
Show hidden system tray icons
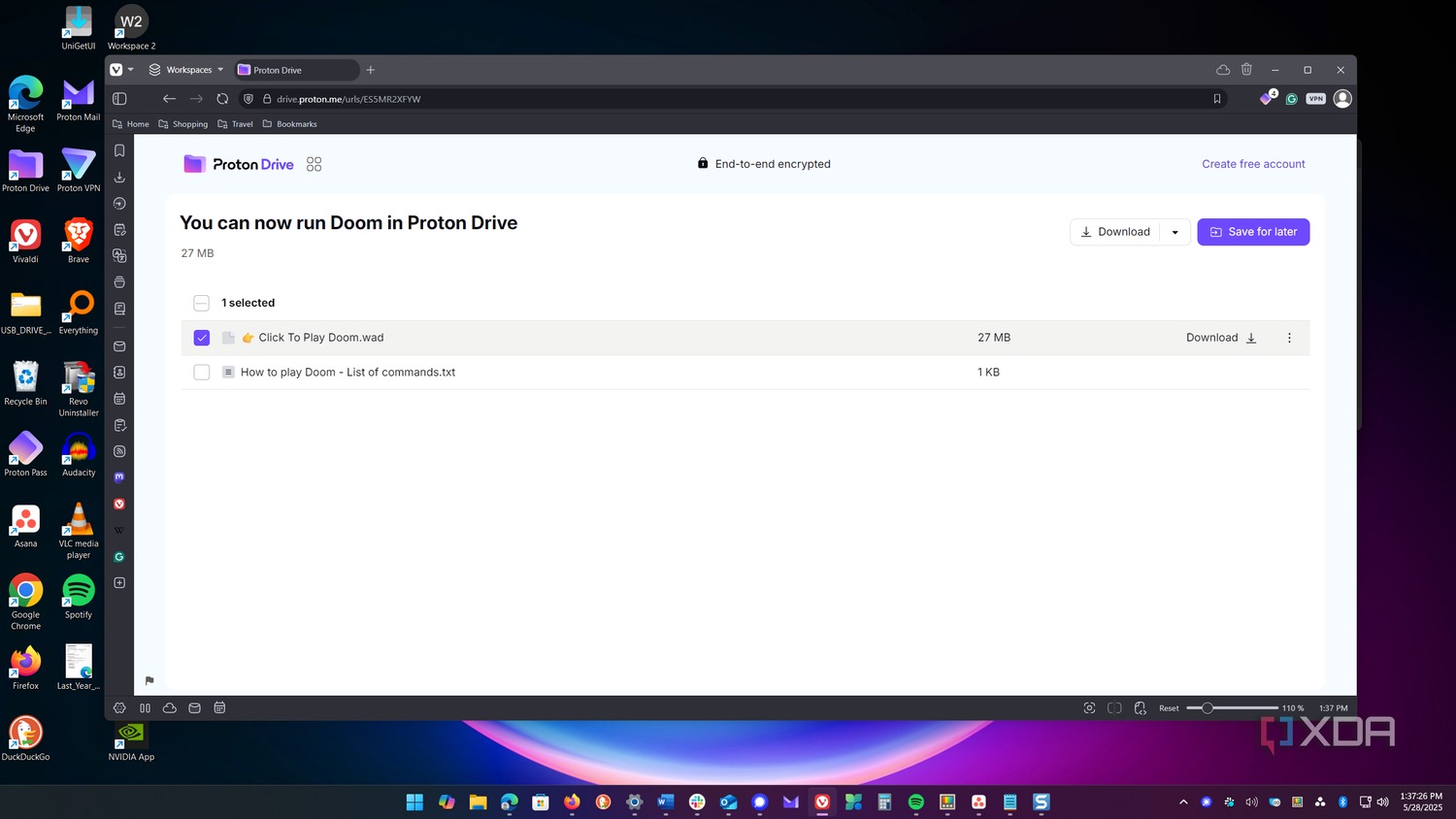(x=1182, y=802)
